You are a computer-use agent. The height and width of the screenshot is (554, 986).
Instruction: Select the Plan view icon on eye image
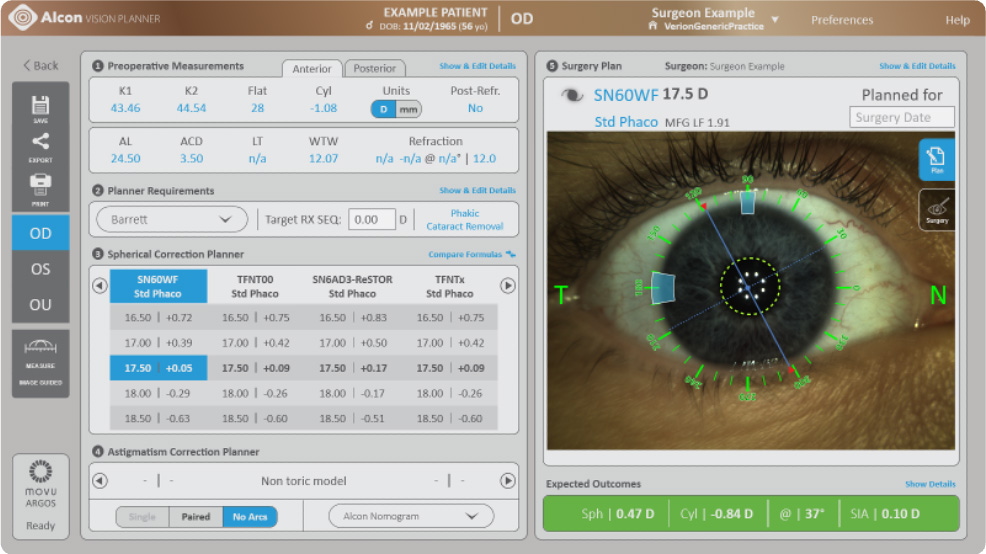[x=936, y=159]
